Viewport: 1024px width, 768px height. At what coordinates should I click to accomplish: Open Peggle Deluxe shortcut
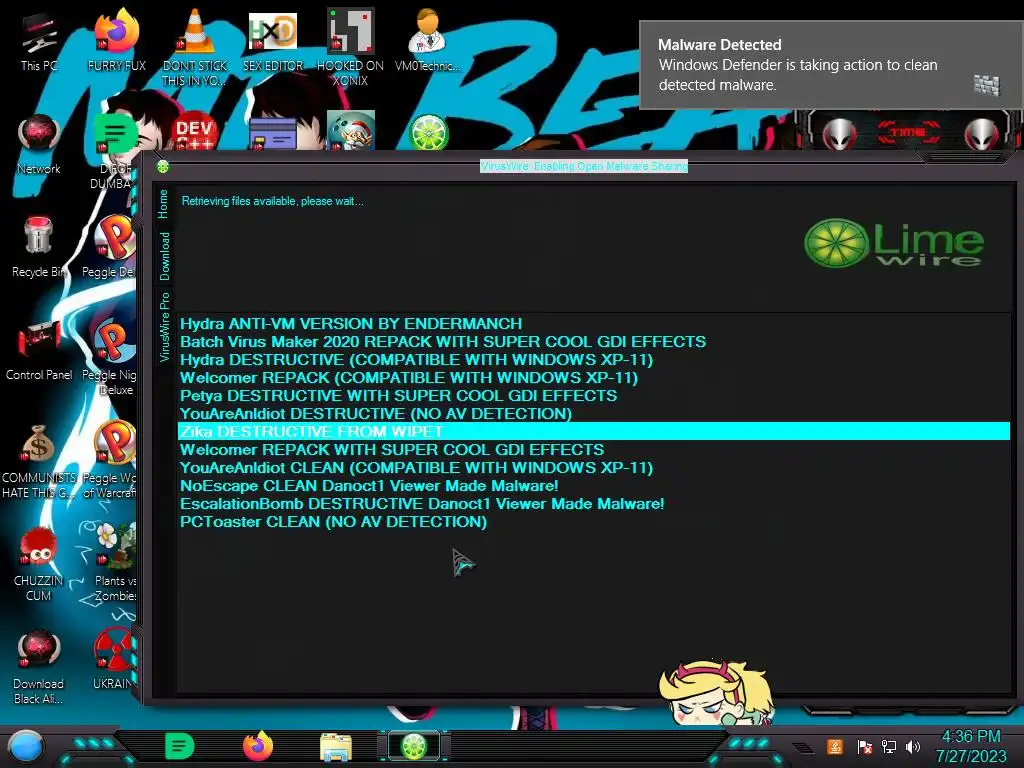point(111,248)
